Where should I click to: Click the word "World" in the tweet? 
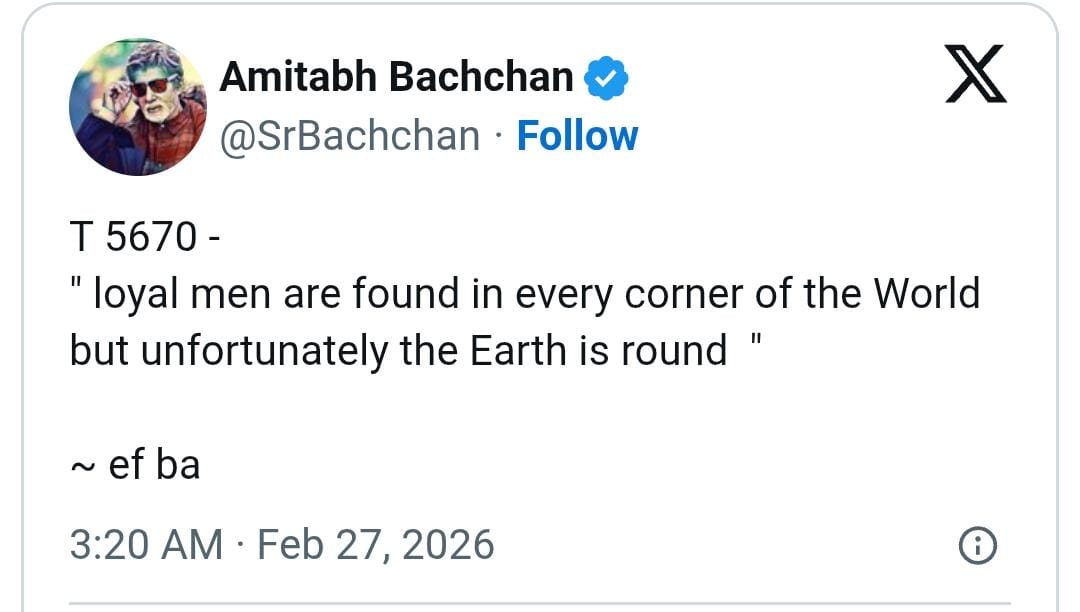pos(926,294)
